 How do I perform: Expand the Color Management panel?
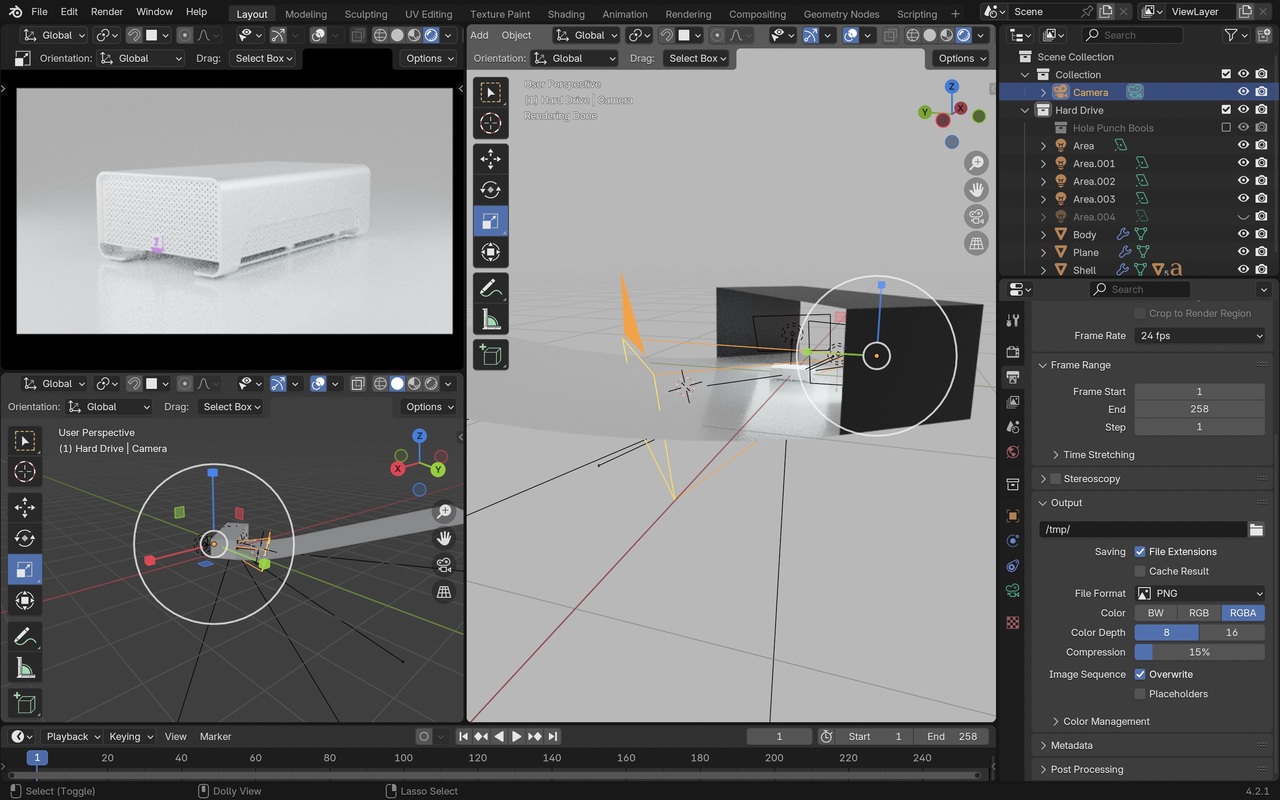(x=1105, y=721)
